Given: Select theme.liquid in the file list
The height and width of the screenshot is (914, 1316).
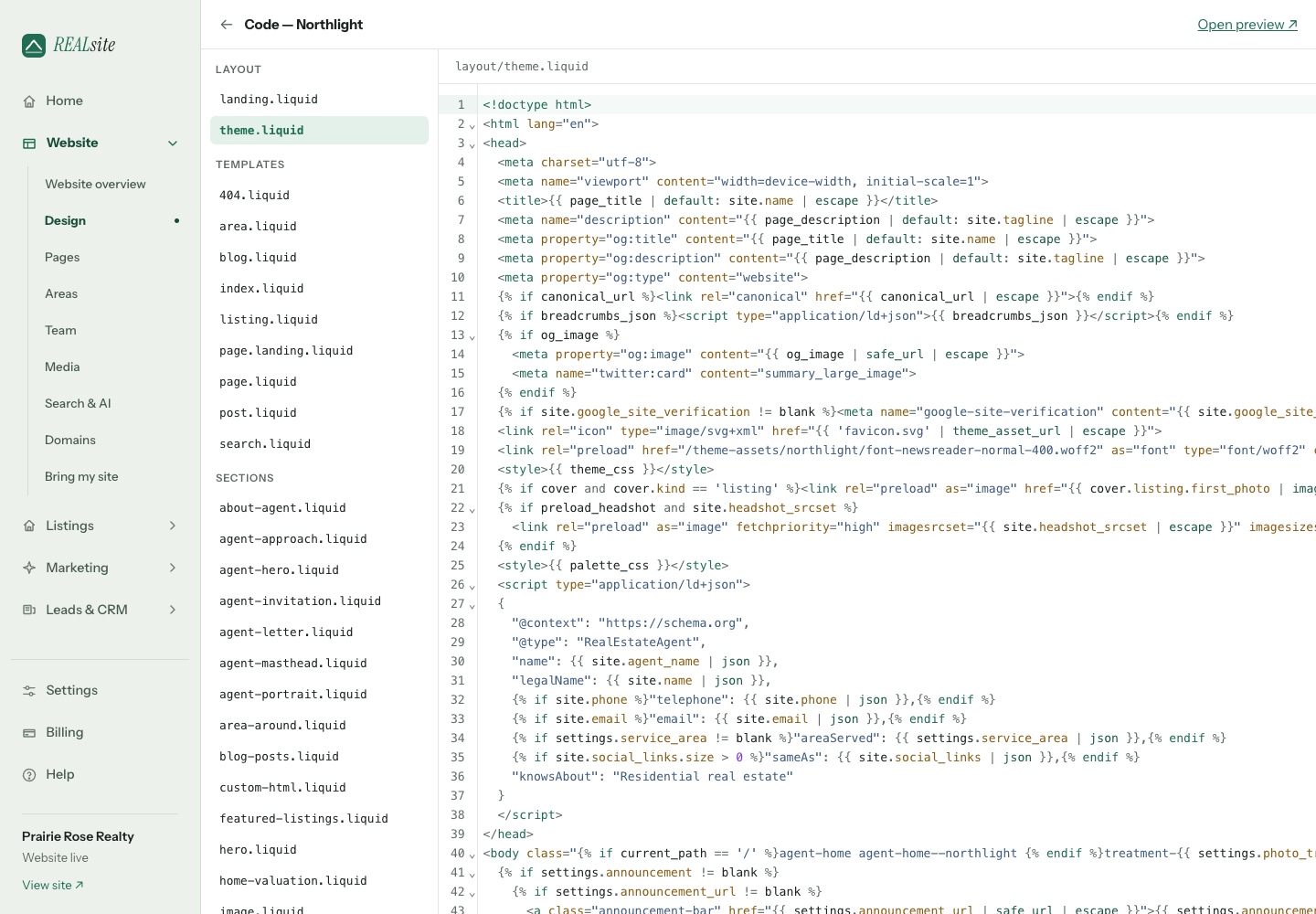Looking at the screenshot, I should 319,131.
